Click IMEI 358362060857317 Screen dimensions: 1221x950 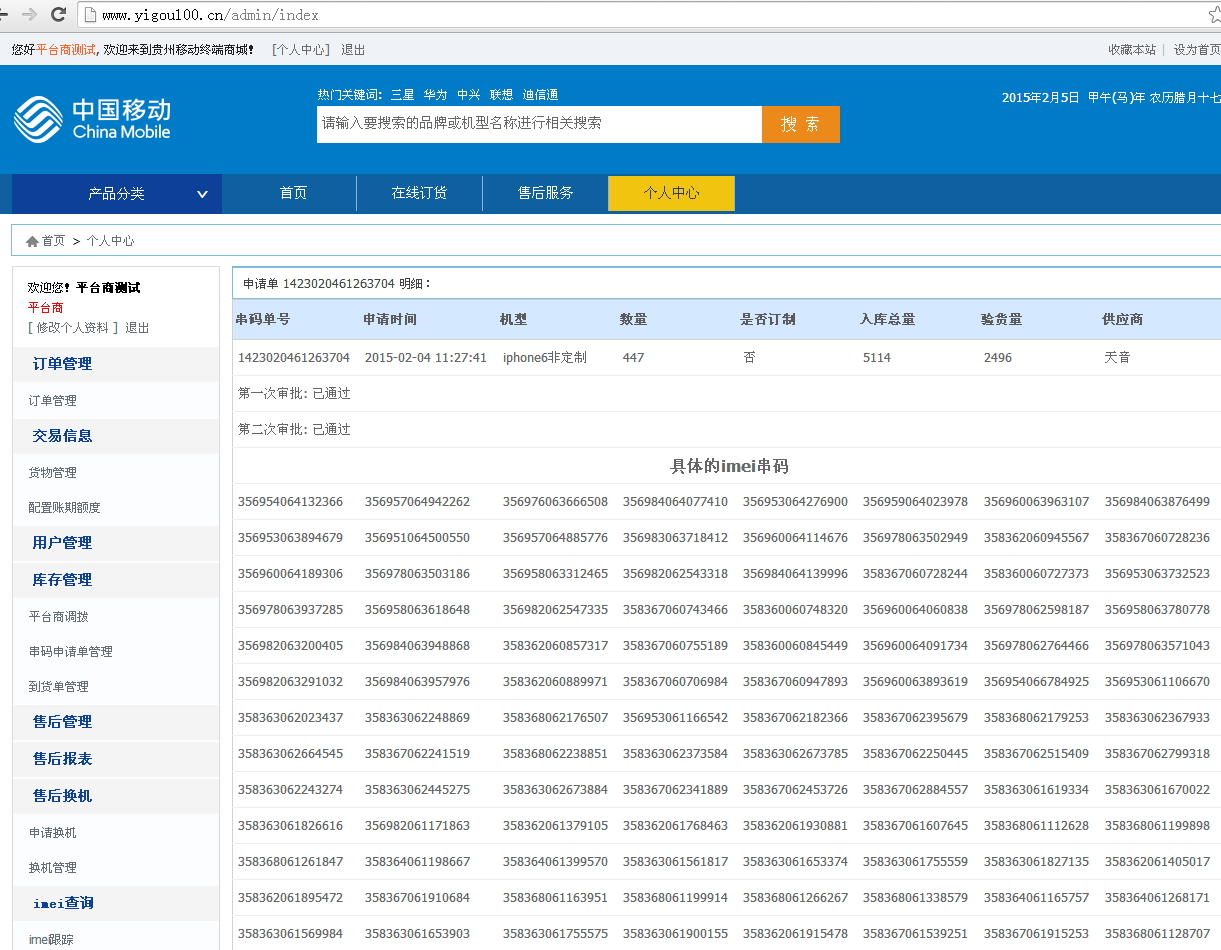[x=555, y=646]
